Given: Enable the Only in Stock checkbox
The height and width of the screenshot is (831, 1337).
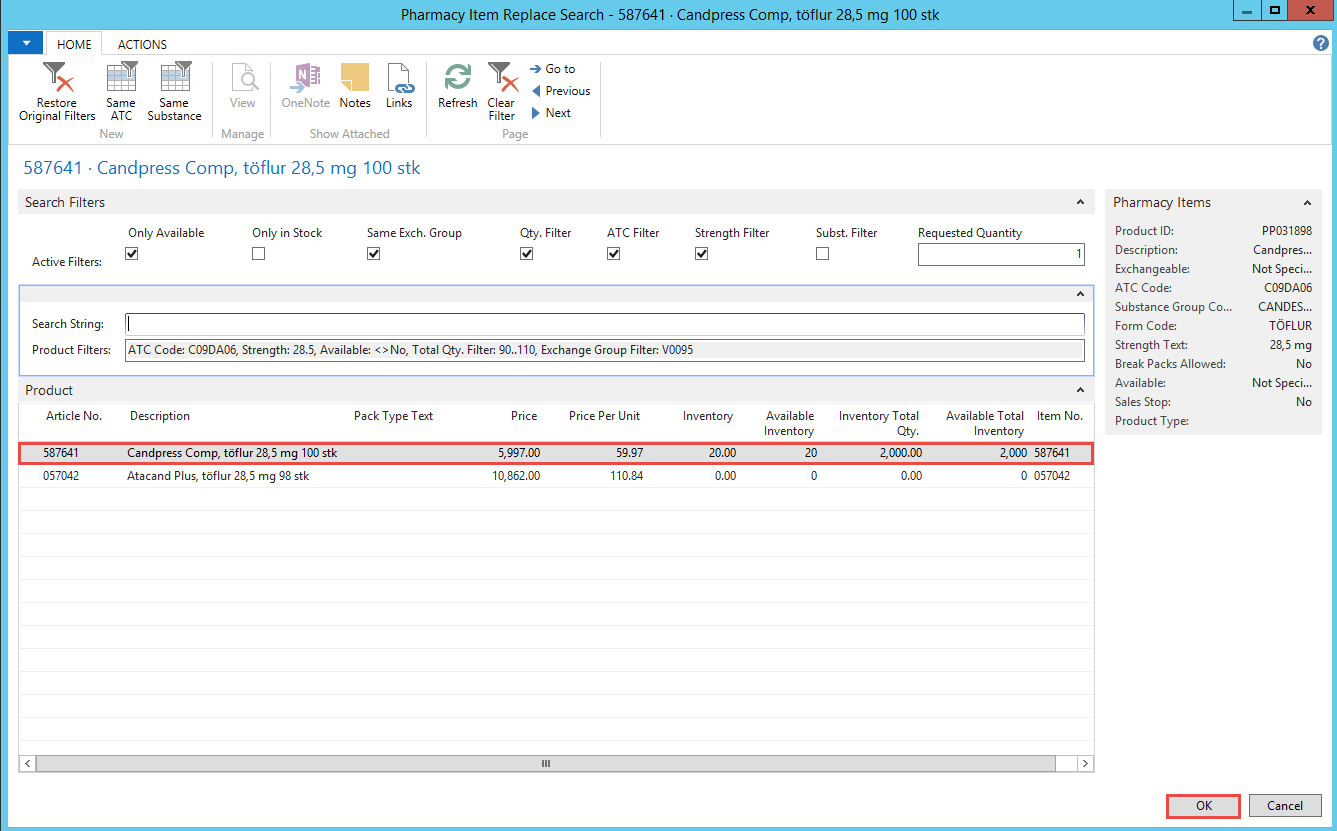Looking at the screenshot, I should coord(259,254).
